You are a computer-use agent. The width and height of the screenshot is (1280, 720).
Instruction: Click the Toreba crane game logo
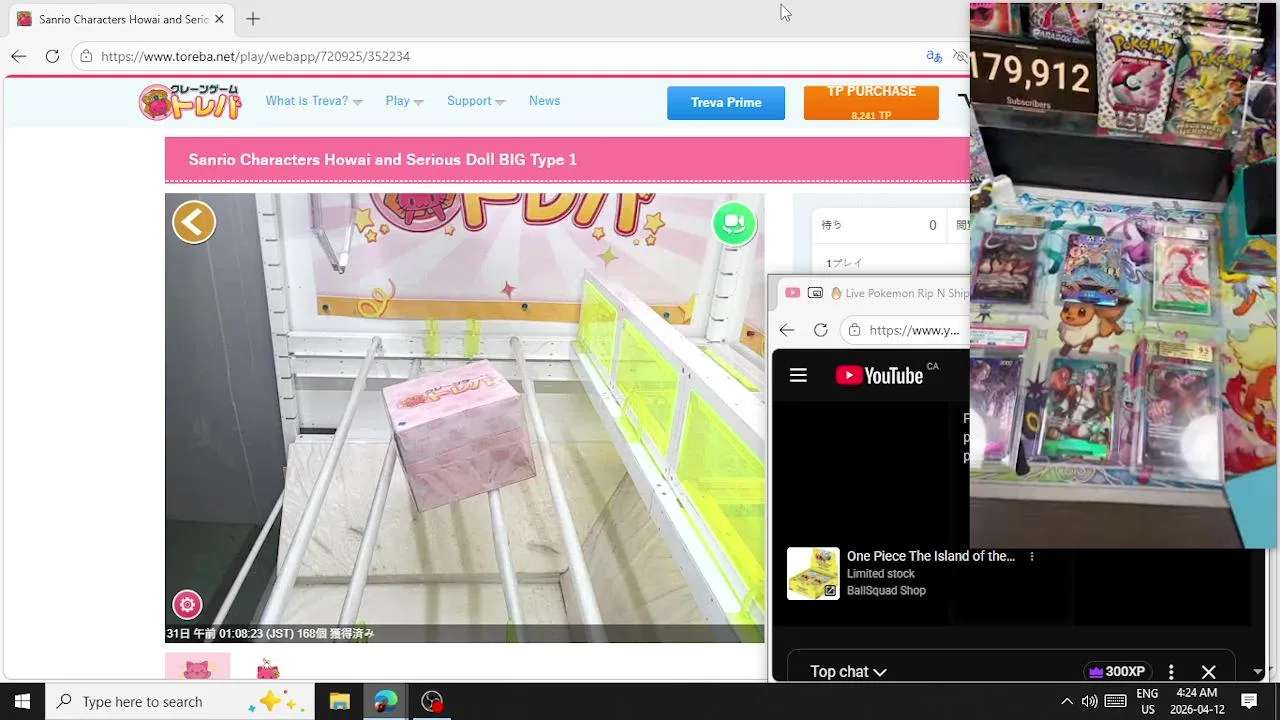(x=190, y=102)
